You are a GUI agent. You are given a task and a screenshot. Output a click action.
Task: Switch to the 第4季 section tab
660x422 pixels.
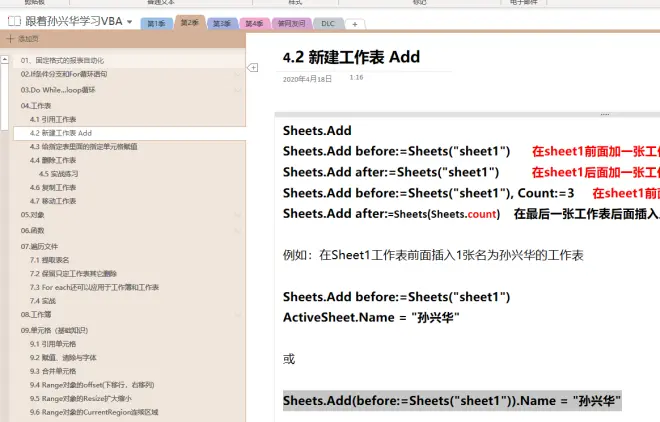254,24
